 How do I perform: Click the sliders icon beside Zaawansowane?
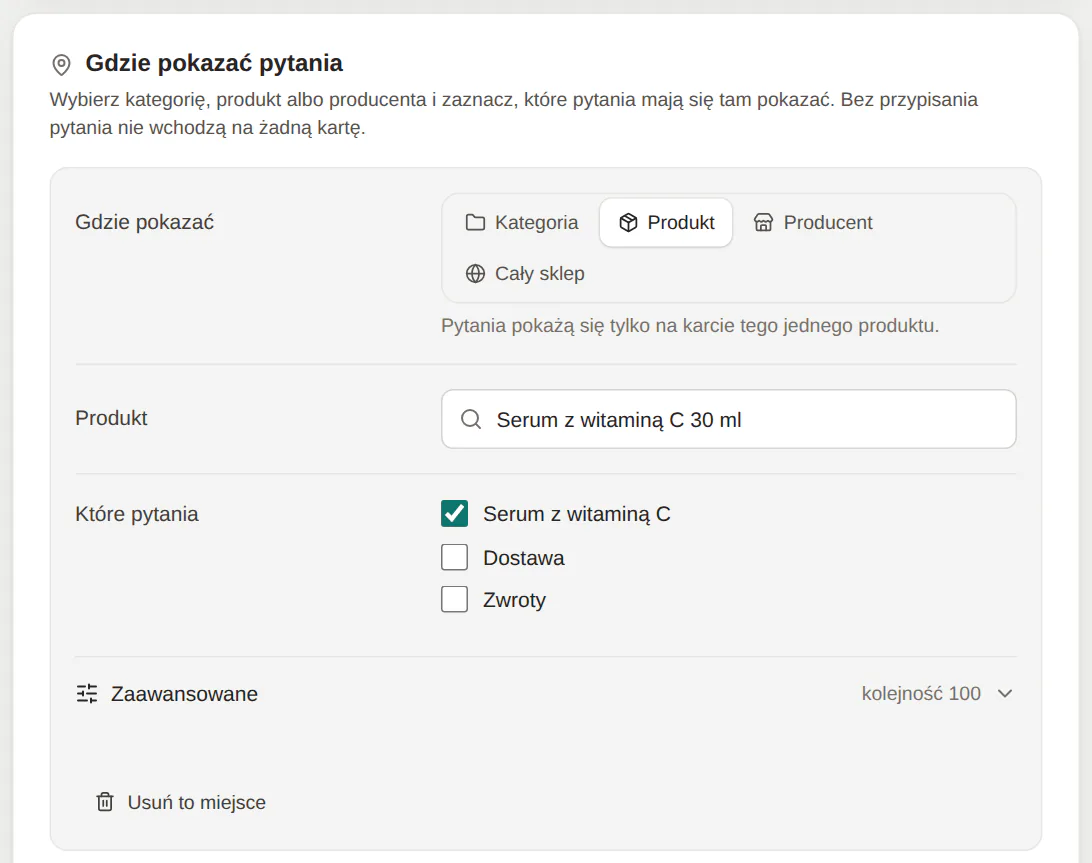(x=87, y=694)
